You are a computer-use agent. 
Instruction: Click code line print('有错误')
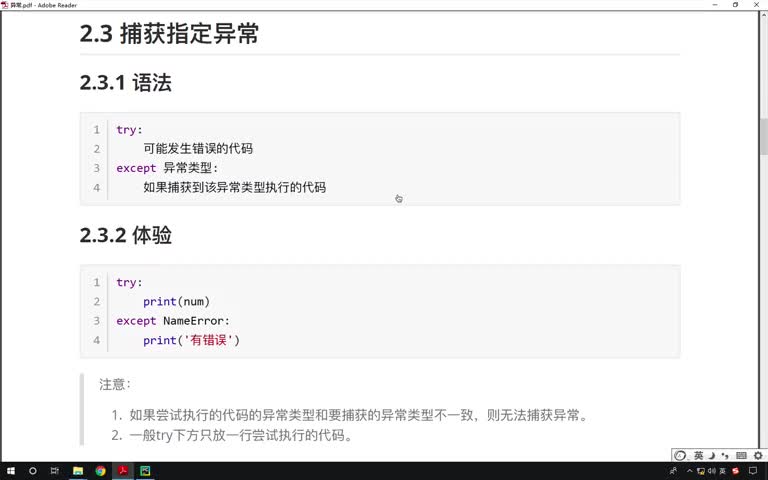point(192,340)
